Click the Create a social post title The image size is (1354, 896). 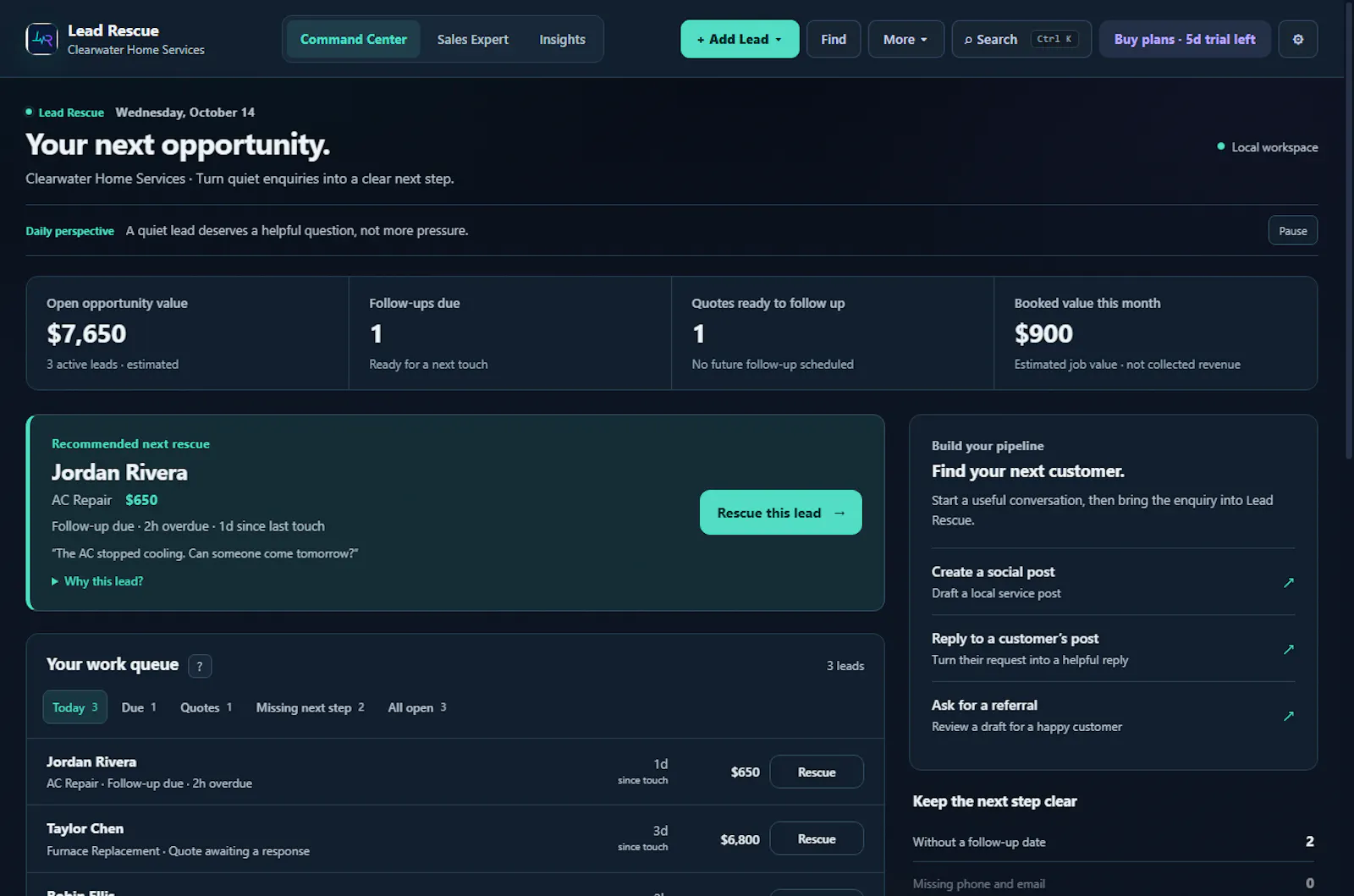pos(993,572)
